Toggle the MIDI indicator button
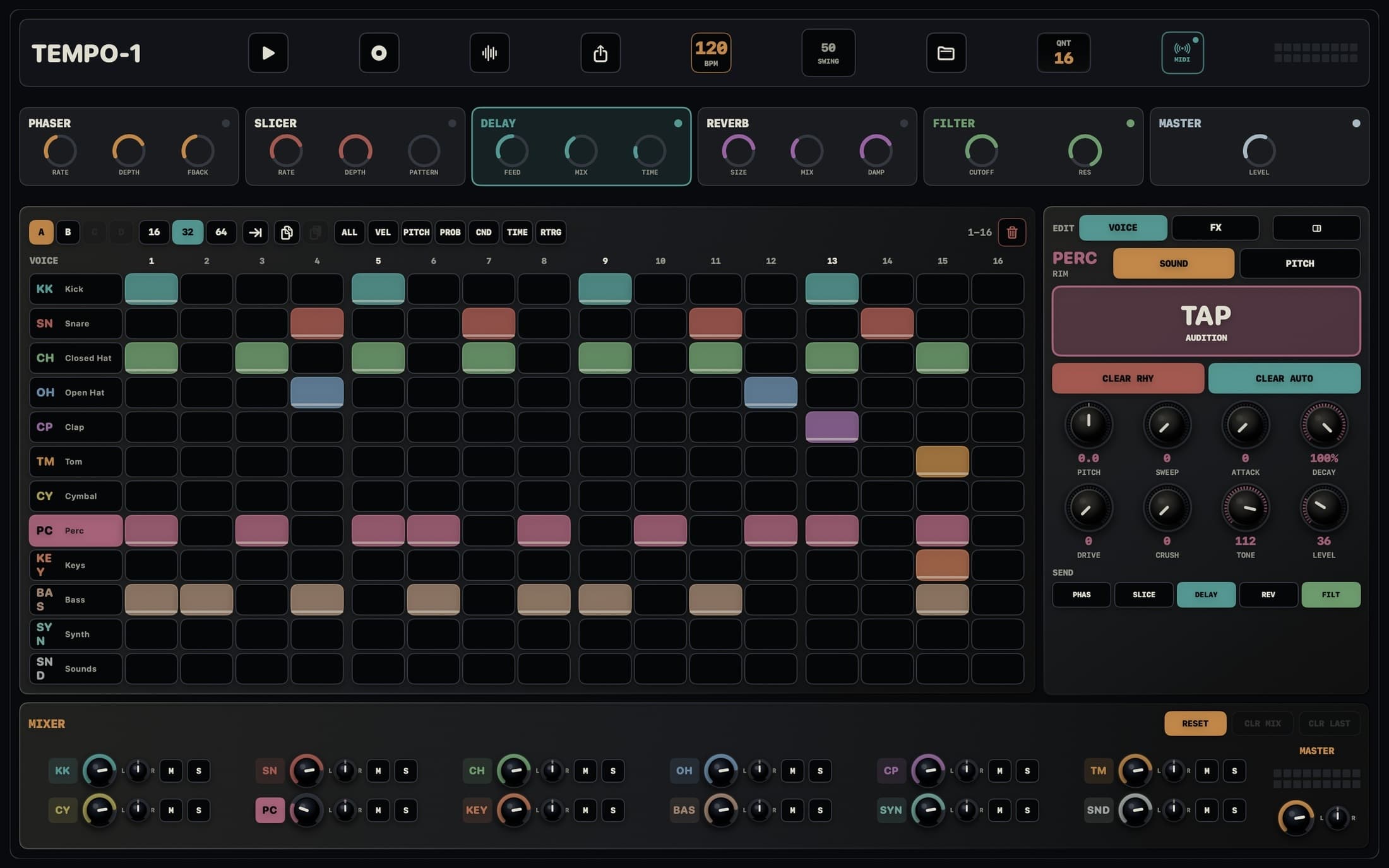Screen dimensions: 1389x868 tap(1182, 53)
